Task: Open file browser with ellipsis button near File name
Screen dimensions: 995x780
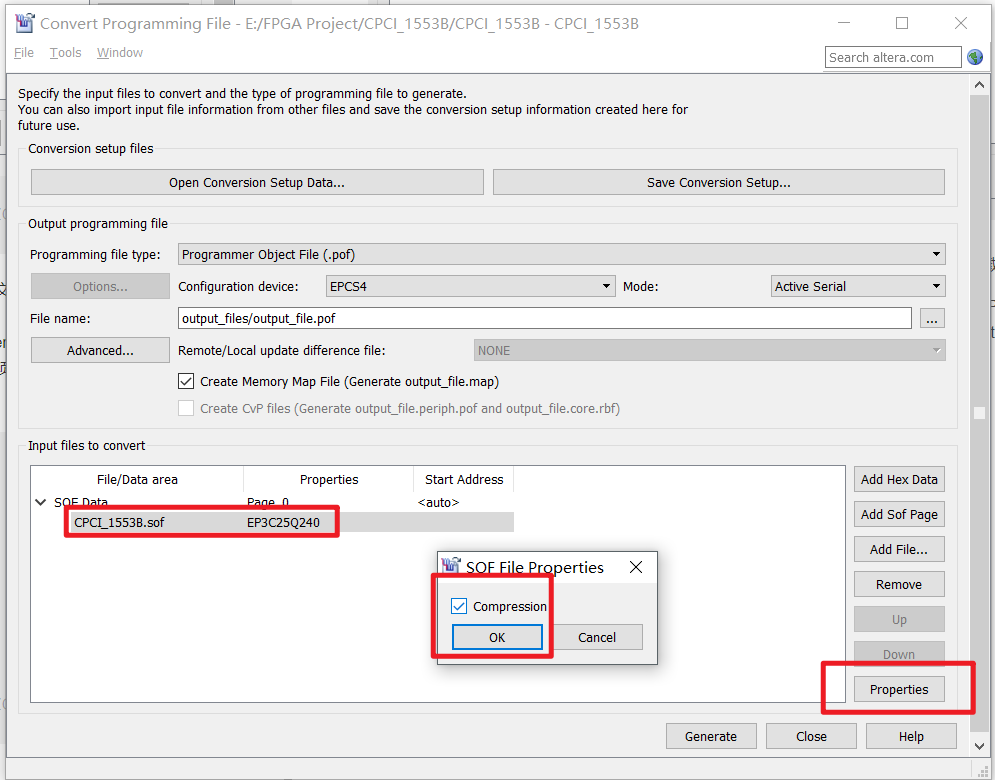Action: [932, 318]
